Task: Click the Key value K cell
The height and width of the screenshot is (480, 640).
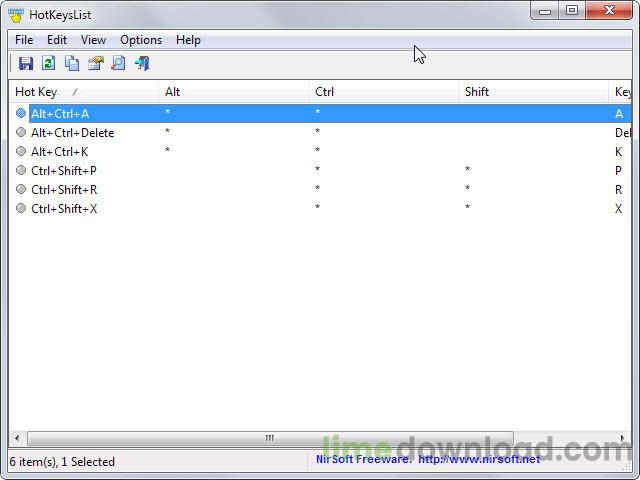Action: pyautogui.click(x=619, y=151)
